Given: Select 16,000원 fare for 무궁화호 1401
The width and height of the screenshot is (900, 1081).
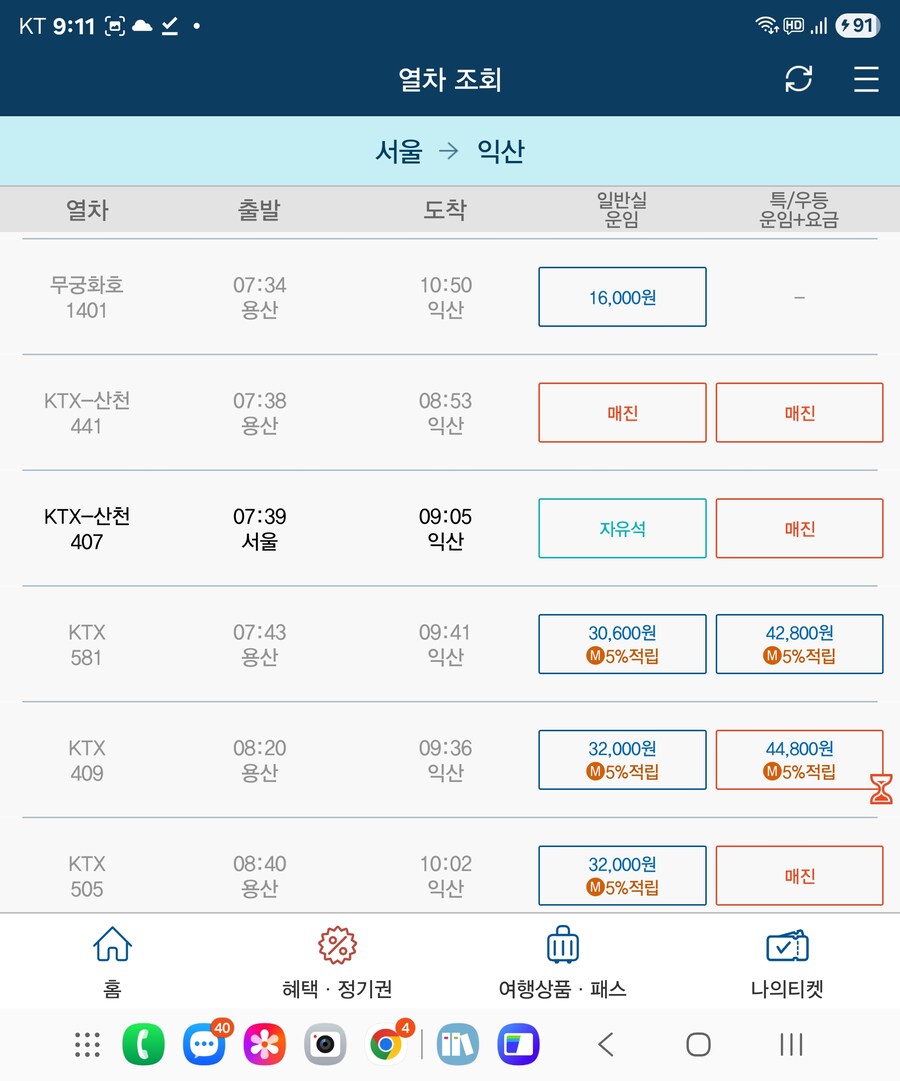Looking at the screenshot, I should point(622,297).
